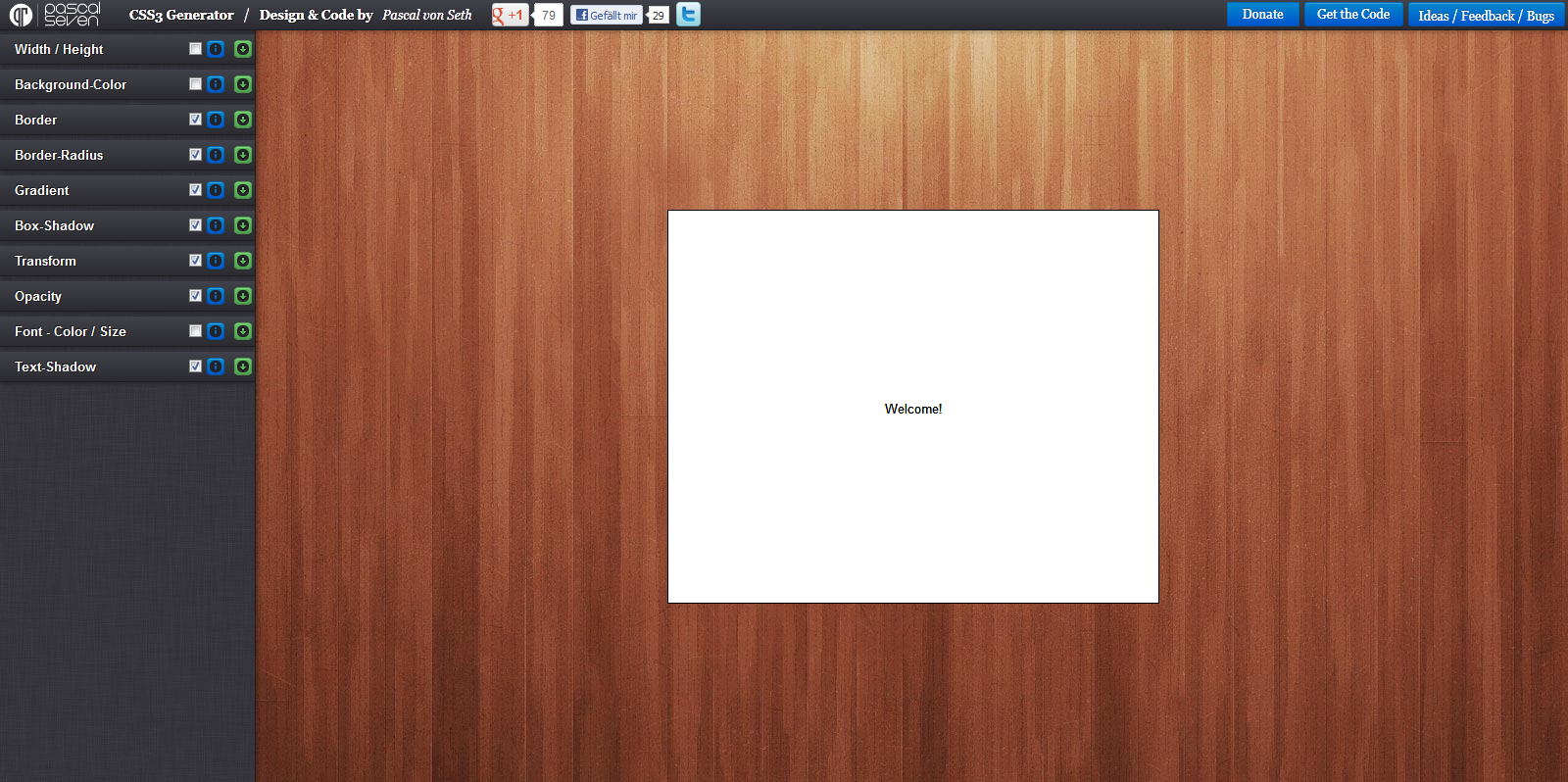Expand Background-Color with green arrow
This screenshot has height=782, width=1568.
[x=243, y=84]
